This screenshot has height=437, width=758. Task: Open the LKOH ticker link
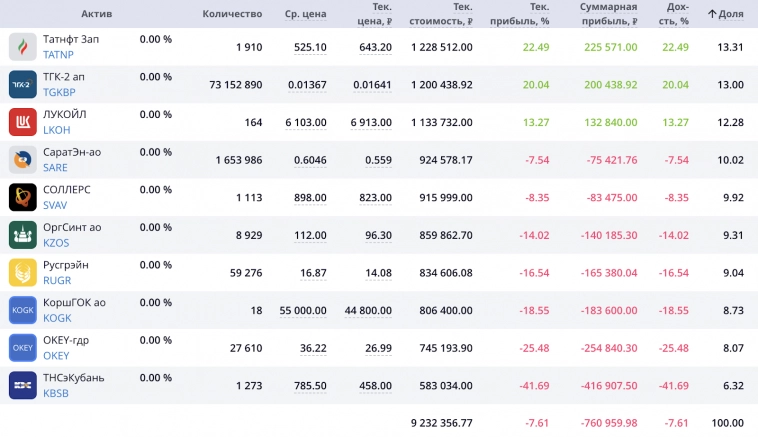click(x=57, y=130)
